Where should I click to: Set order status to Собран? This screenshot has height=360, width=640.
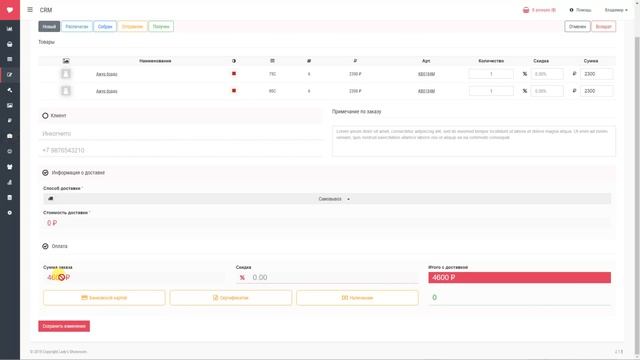coord(105,27)
